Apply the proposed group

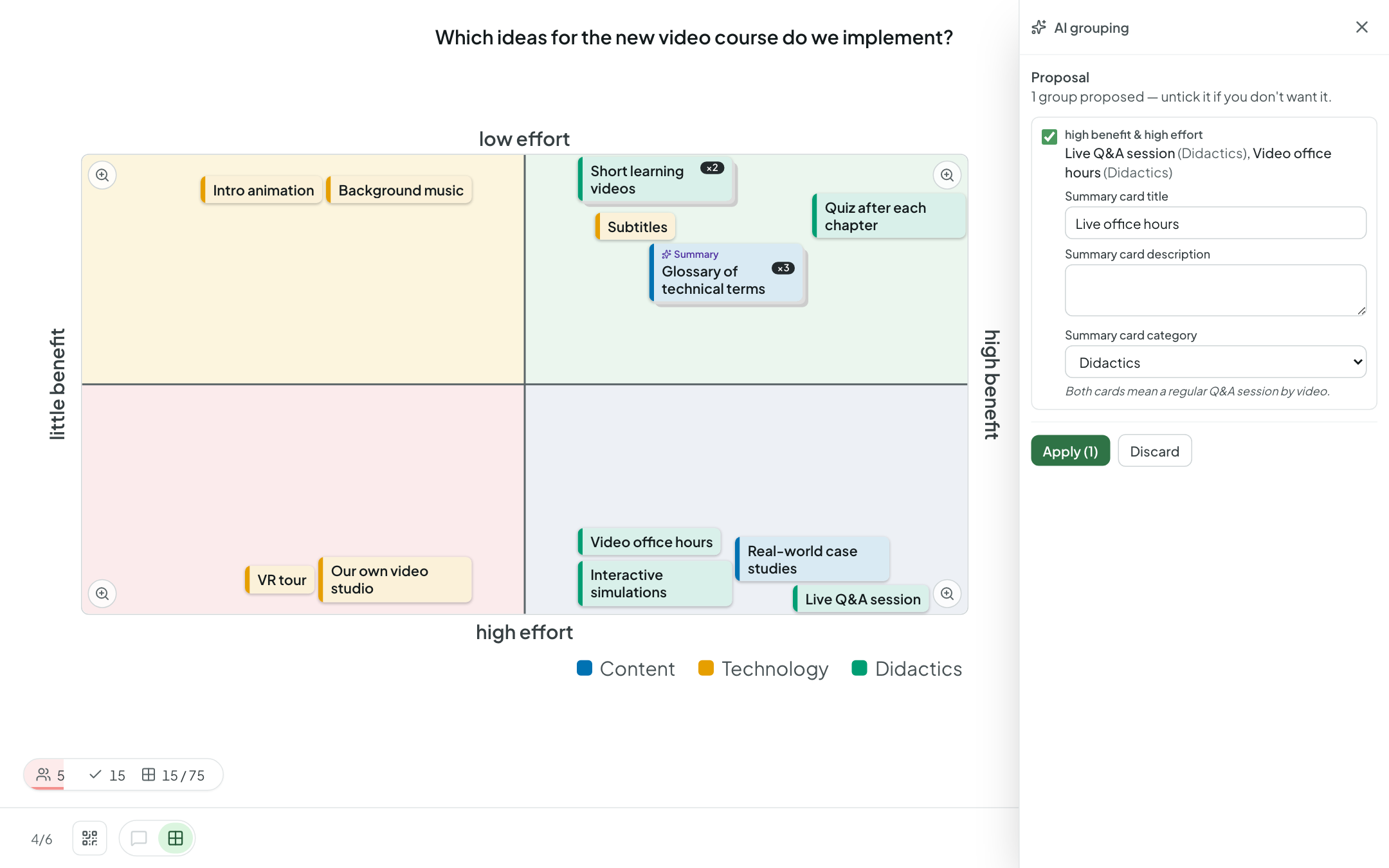click(x=1070, y=451)
